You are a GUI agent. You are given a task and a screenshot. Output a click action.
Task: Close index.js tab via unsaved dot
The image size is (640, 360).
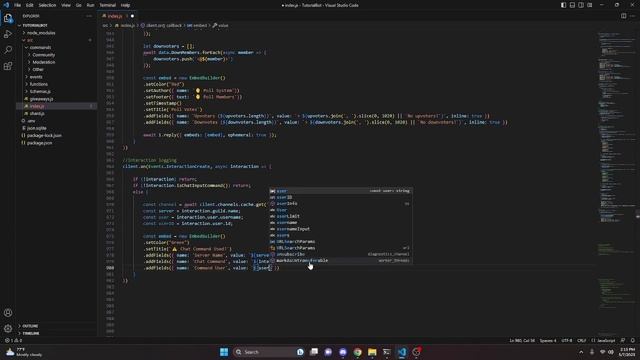pyautogui.click(x=132, y=16)
